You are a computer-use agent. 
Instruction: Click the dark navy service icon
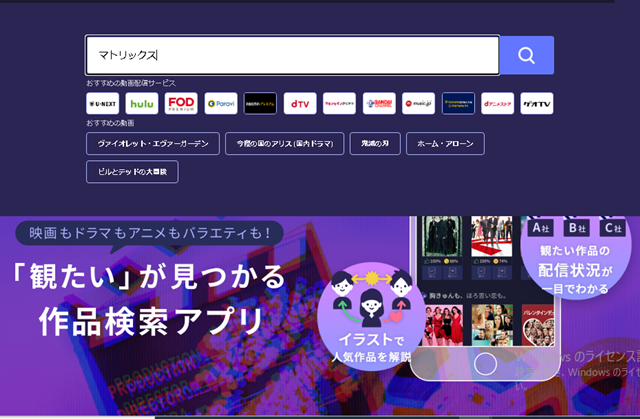[458, 103]
